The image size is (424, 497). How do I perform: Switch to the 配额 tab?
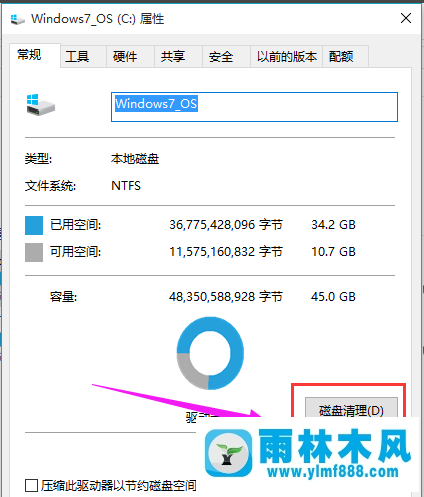coord(345,56)
